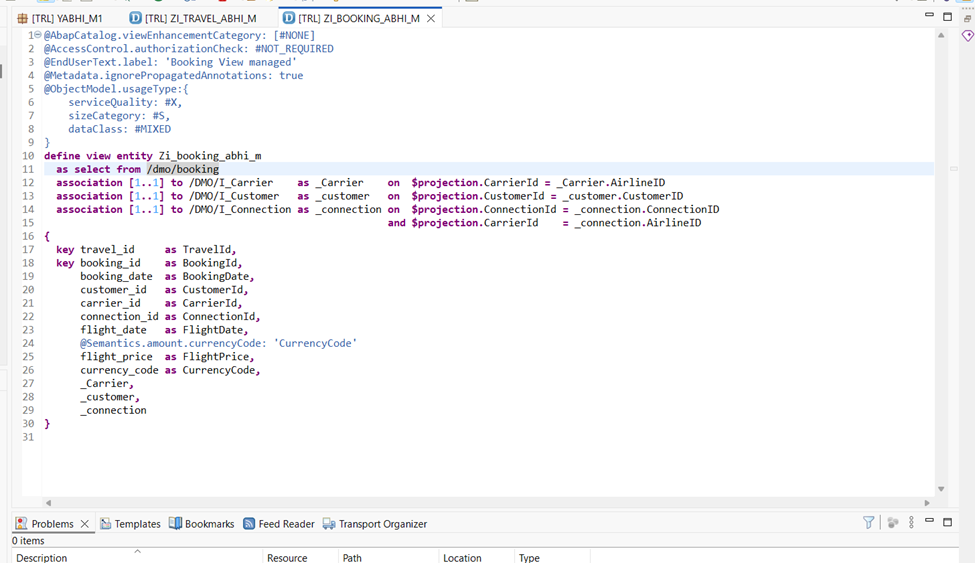
Task: Click '_Carrier.AirlineID' in line 12
Action: coord(611,183)
